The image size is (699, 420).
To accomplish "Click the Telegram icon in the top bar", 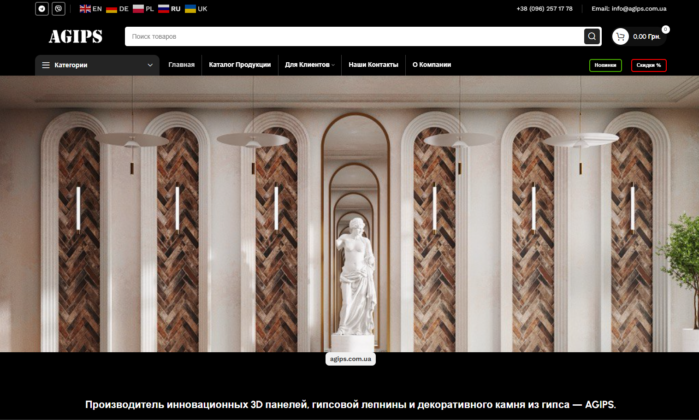I will 42,9.
